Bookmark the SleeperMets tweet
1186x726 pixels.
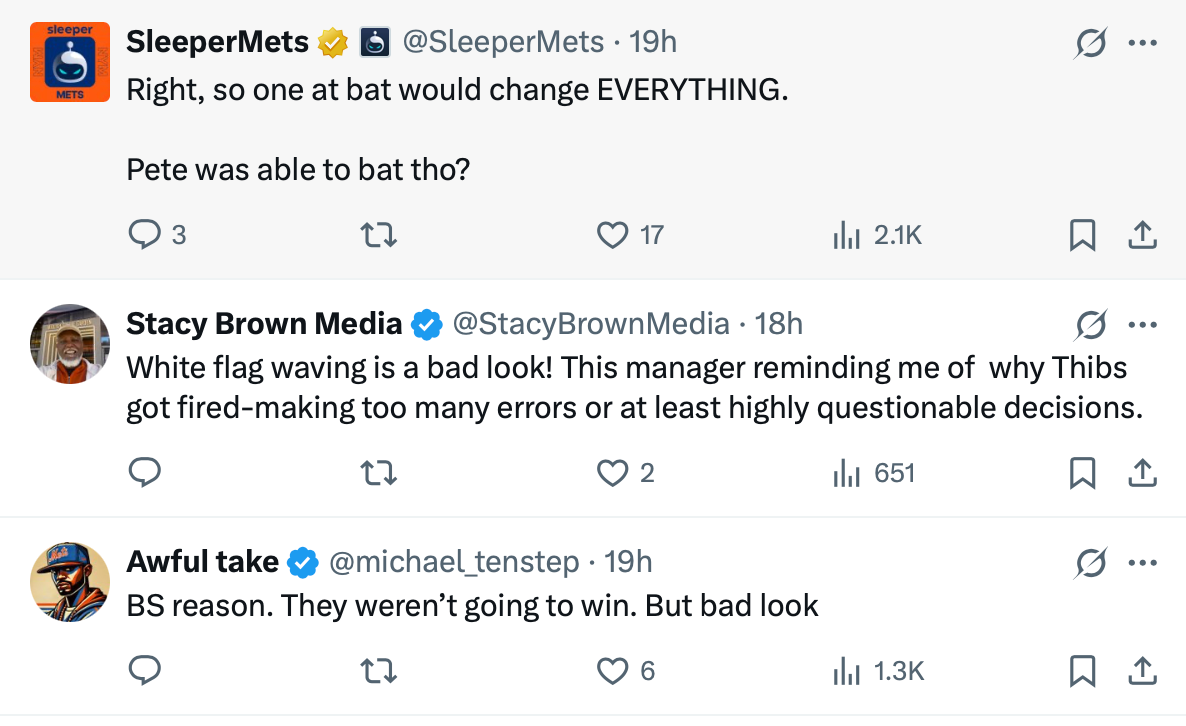click(1081, 235)
